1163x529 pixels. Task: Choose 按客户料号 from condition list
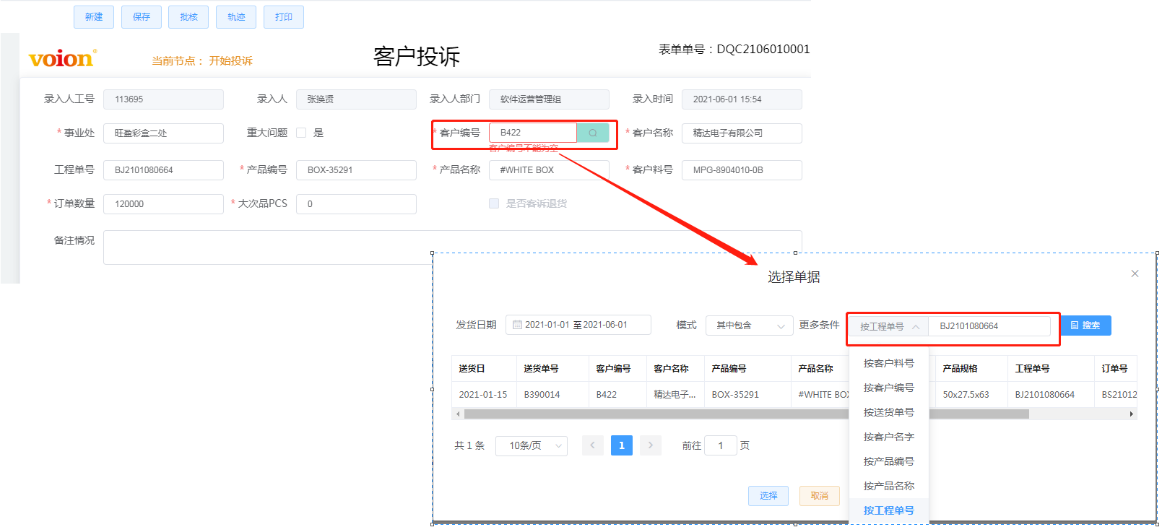tap(889, 363)
